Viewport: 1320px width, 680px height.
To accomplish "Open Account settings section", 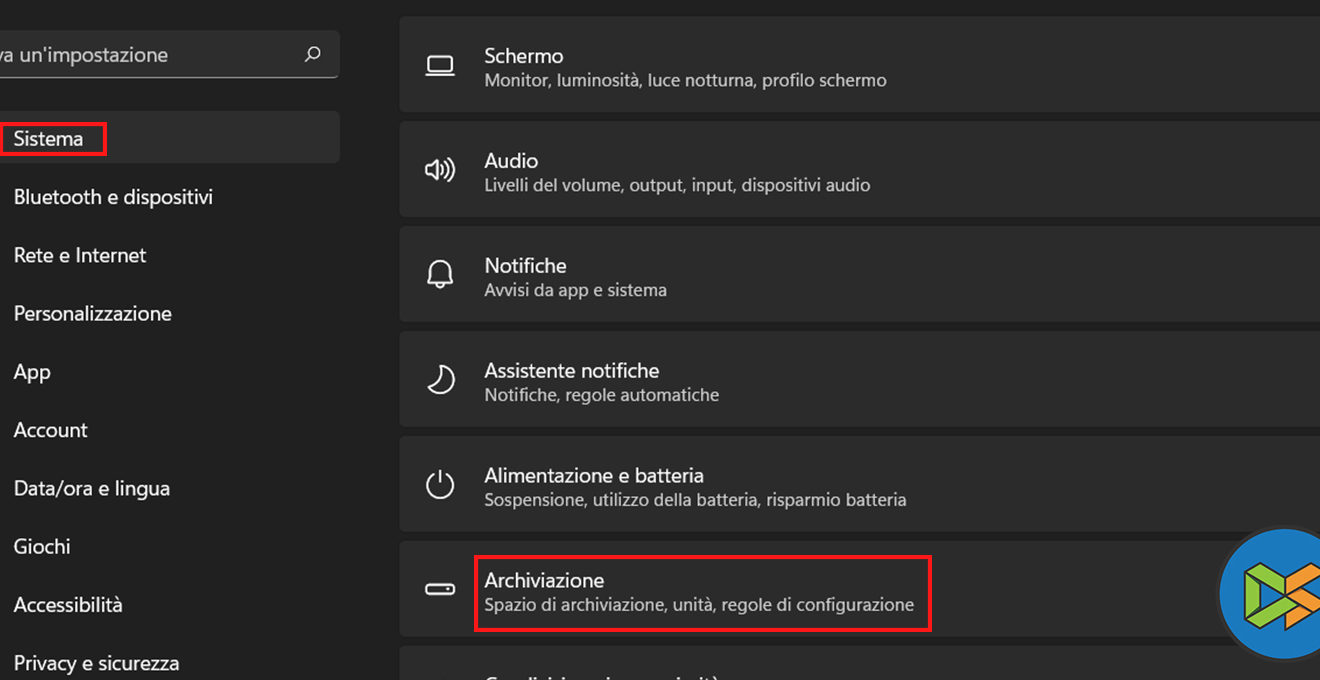I will tap(51, 430).
